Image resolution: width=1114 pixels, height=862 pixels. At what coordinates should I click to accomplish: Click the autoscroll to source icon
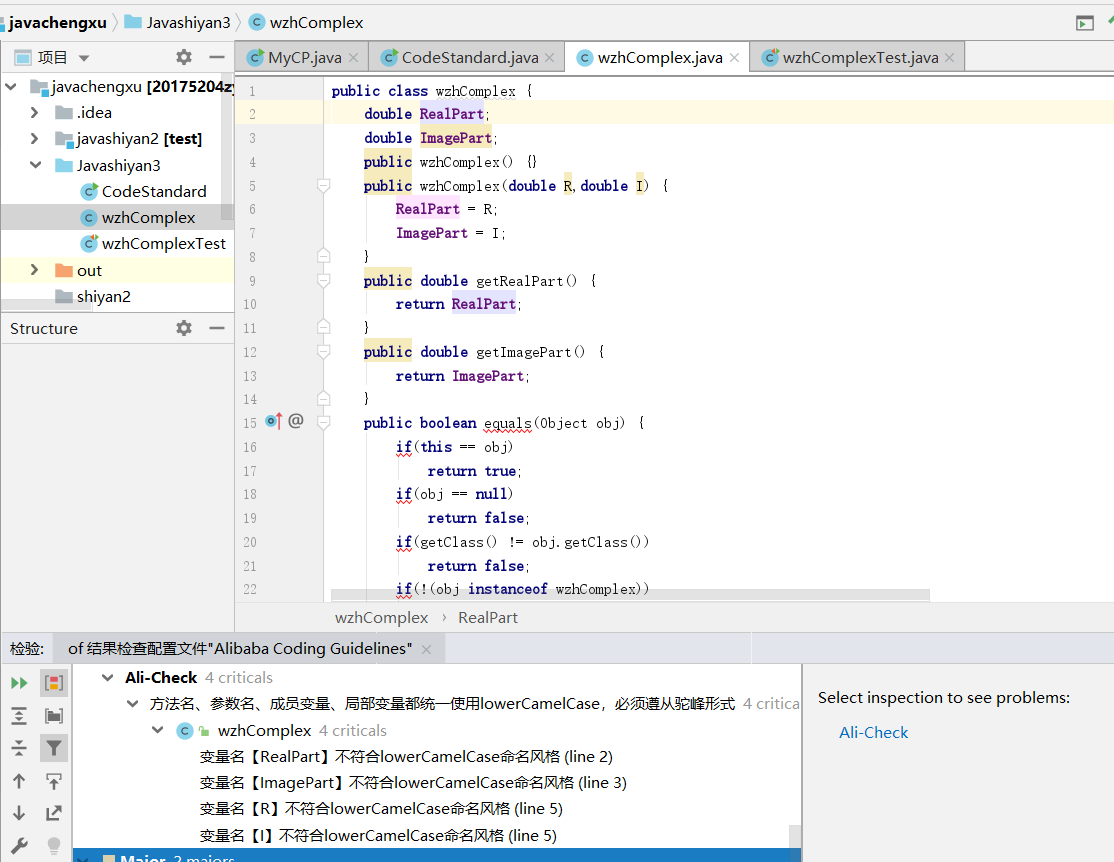tap(54, 781)
